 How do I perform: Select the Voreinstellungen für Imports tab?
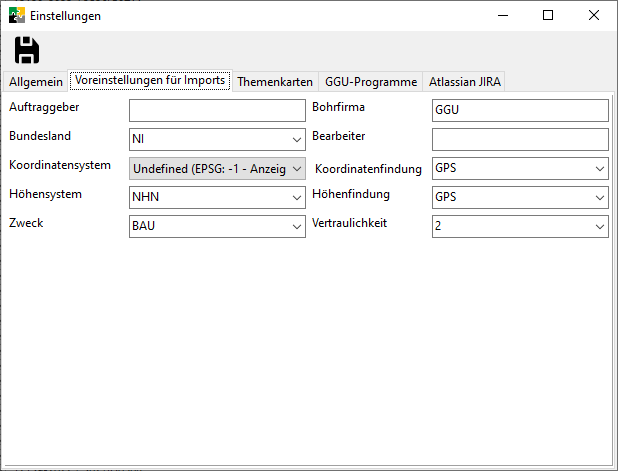pyautogui.click(x=150, y=81)
